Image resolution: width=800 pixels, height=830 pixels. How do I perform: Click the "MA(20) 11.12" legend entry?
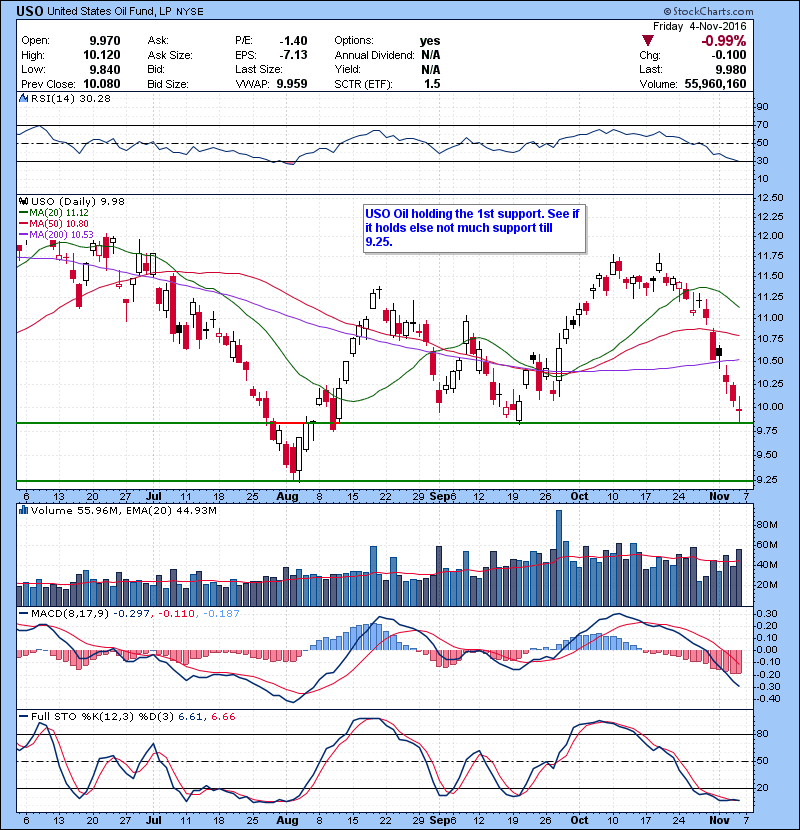click(x=54, y=212)
